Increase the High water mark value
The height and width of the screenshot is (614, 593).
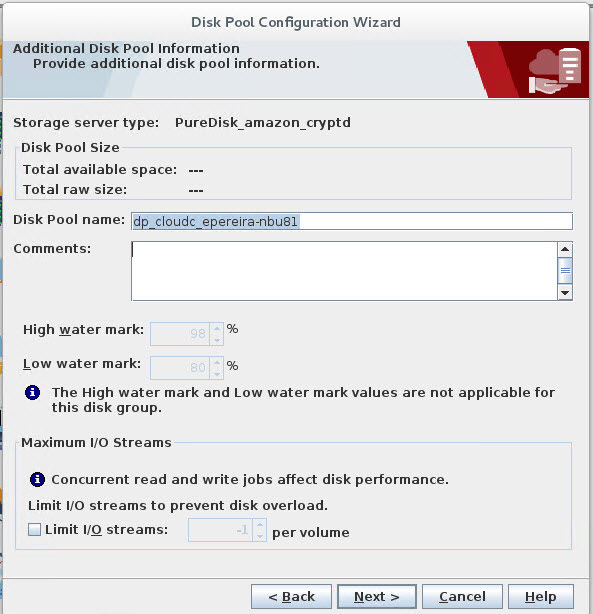217,328
